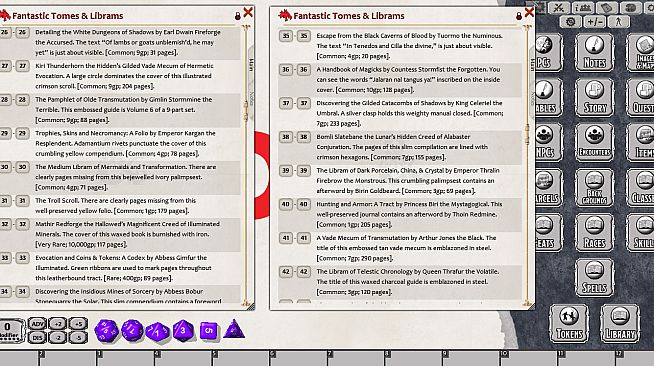654x366 pixels.
Task: Open the Story sidebar button
Action: (x=594, y=98)
